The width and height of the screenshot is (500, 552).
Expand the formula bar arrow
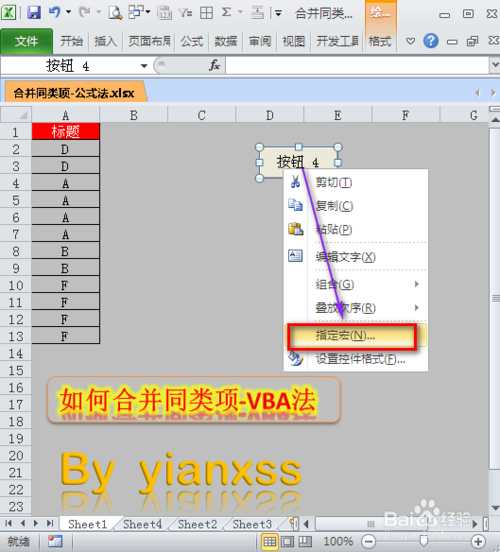495,65
